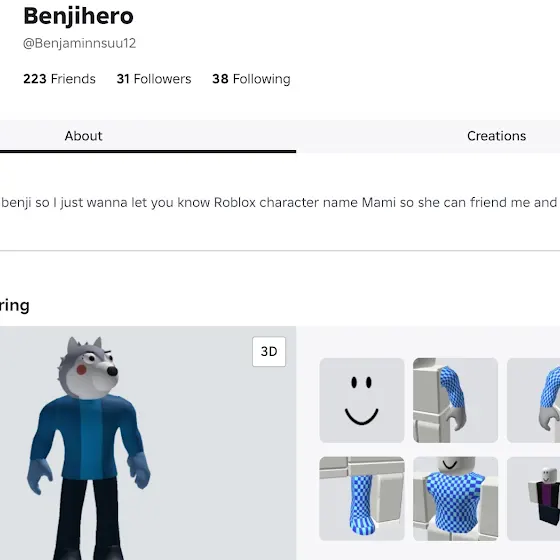Click the currently wearing section heading
Image resolution: width=560 pixels, height=560 pixels.
(15, 305)
